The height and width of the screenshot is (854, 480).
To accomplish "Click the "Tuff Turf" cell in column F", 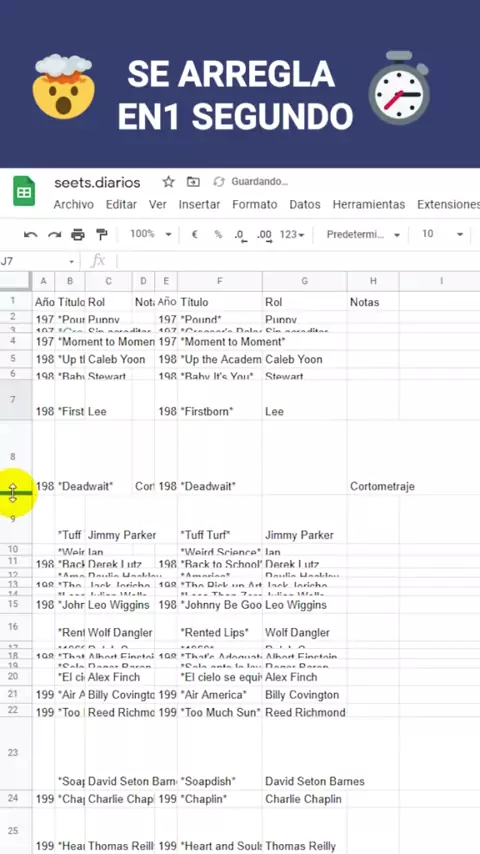I will click(x=220, y=519).
